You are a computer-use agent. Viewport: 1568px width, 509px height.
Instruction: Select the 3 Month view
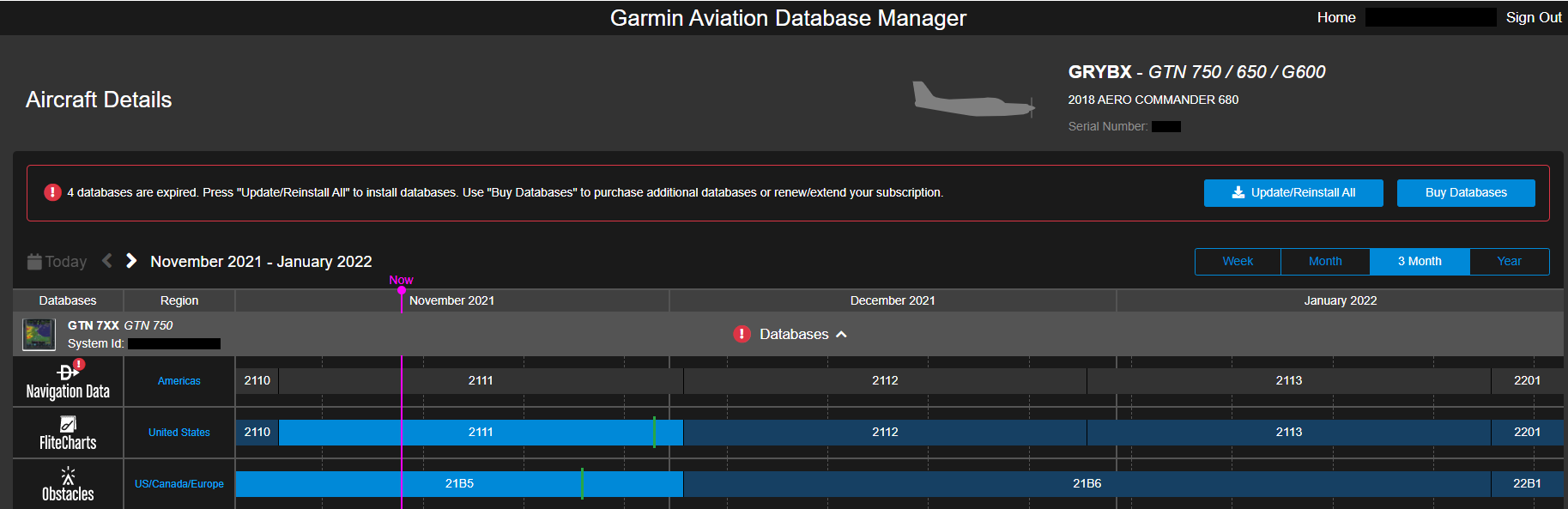click(1420, 261)
